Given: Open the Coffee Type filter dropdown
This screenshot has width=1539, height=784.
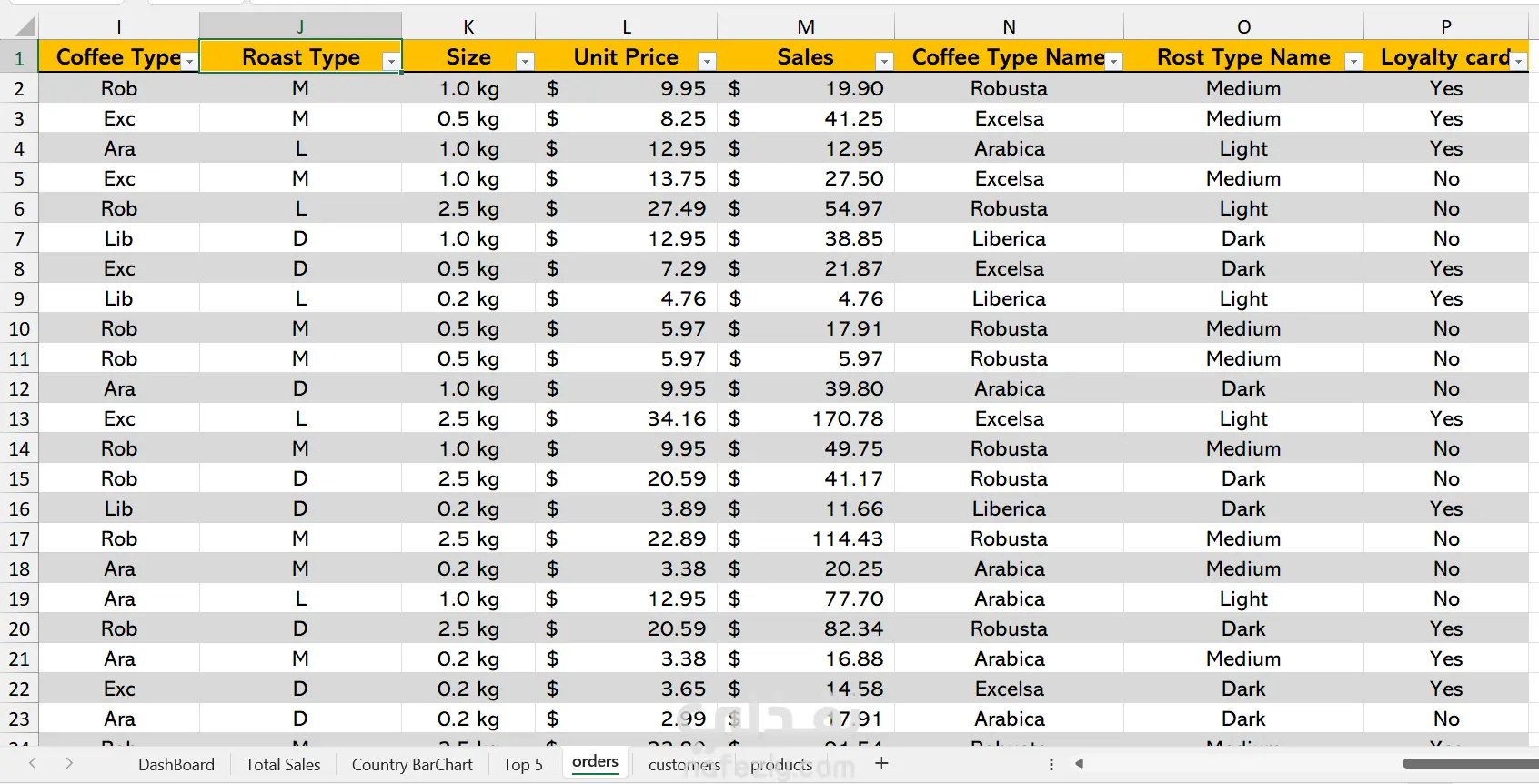Looking at the screenshot, I should pos(189,61).
